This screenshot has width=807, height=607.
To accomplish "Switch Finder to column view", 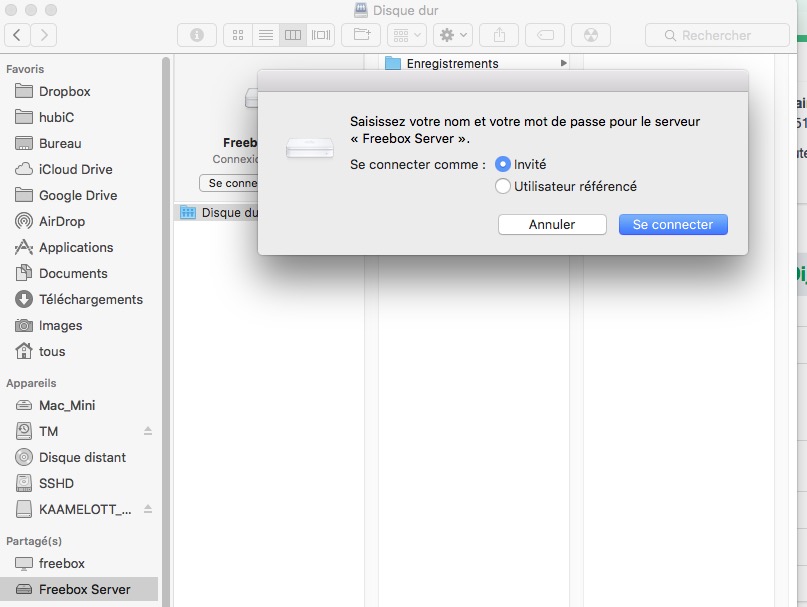I will pos(293,35).
